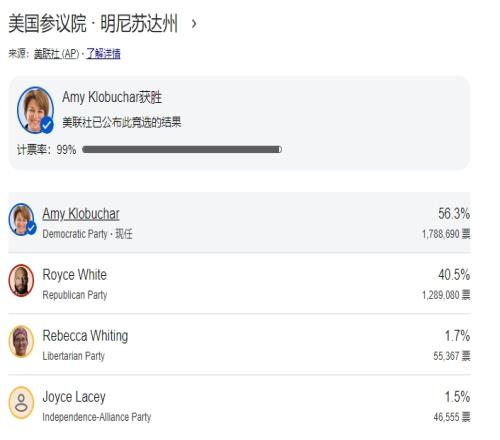Click the blue verified checkmark on winner portrait
Viewport: 500px width, 440px height.
[x=47, y=126]
